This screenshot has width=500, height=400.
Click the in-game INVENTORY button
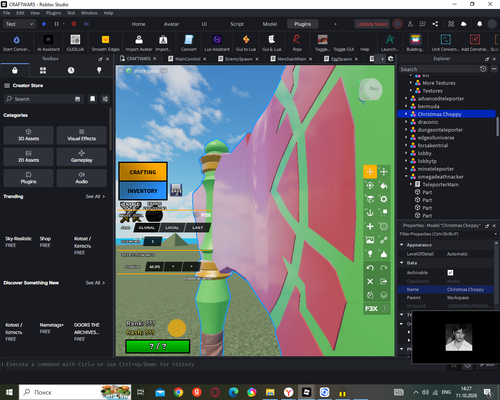[x=143, y=191]
